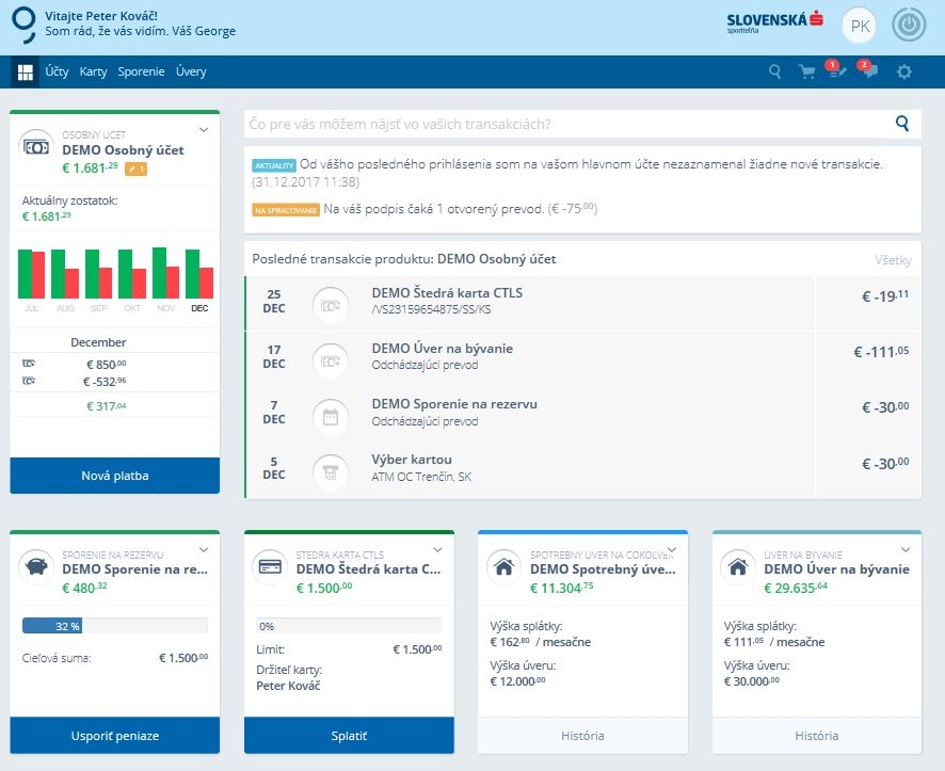
Task: Click the search magnifier in navigation bar
Action: tap(775, 72)
